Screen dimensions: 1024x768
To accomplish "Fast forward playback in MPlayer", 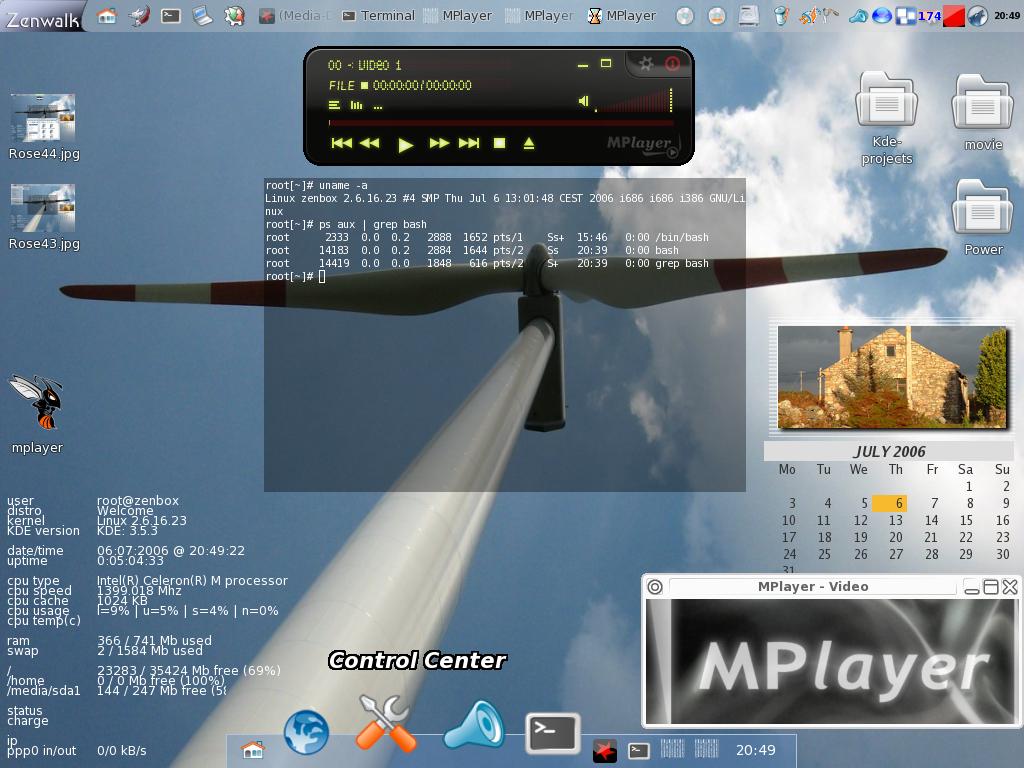I will 439,143.
